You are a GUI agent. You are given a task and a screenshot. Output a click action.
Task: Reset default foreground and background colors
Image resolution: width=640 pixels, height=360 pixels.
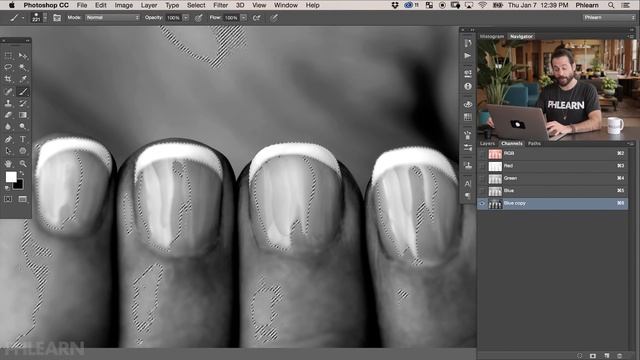point(7,188)
